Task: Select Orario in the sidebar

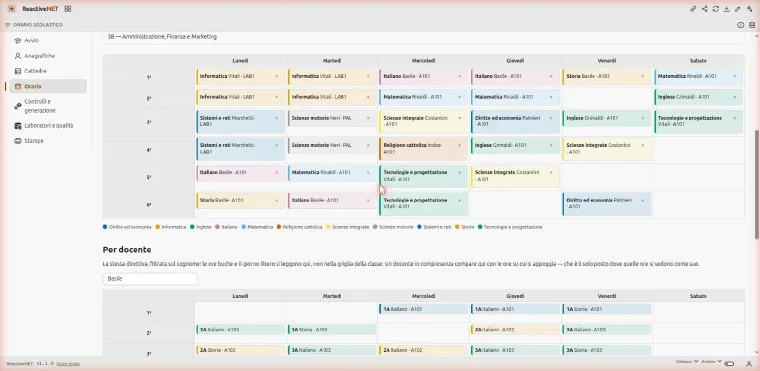Action: tap(48, 86)
